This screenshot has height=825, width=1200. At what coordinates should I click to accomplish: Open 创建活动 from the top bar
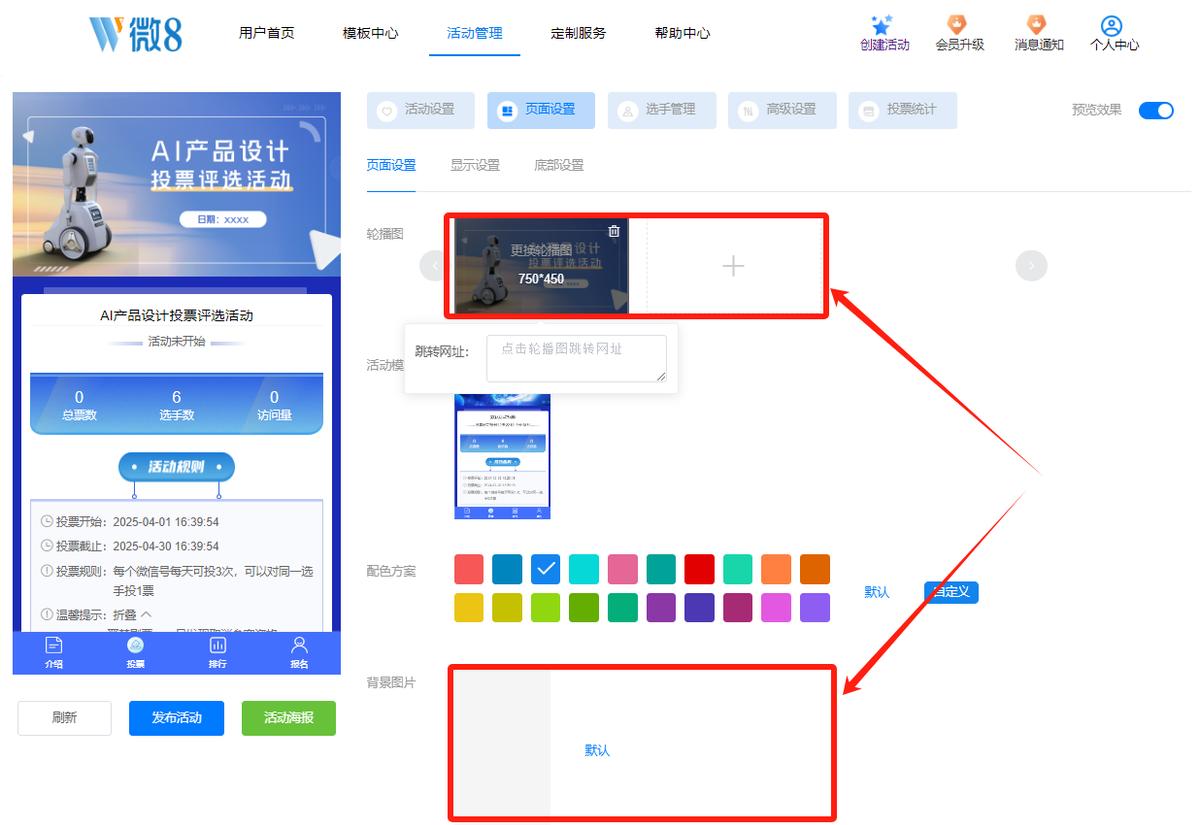click(884, 33)
